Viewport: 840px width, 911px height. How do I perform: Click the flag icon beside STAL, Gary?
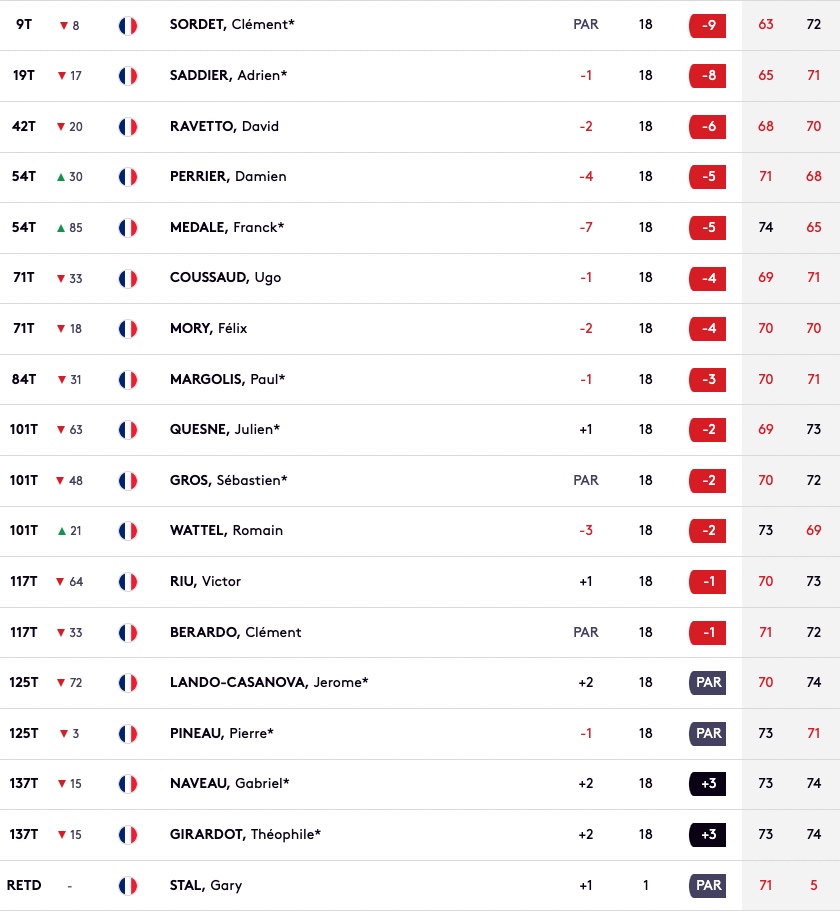(x=127, y=886)
